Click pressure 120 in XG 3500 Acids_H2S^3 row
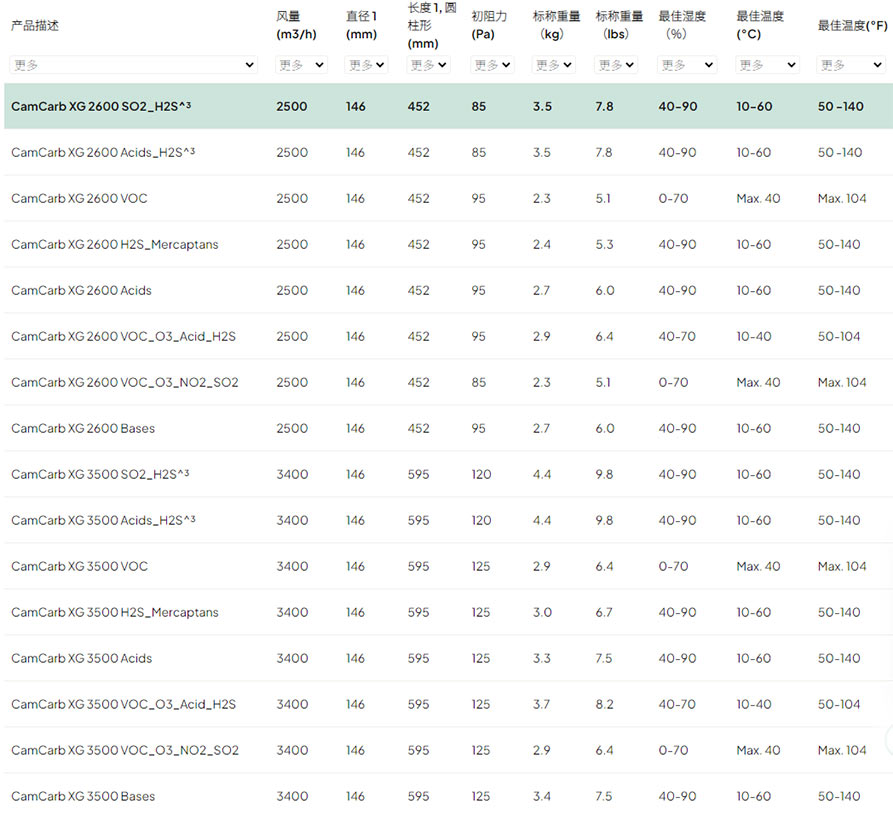This screenshot has height=815, width=893. [481, 521]
